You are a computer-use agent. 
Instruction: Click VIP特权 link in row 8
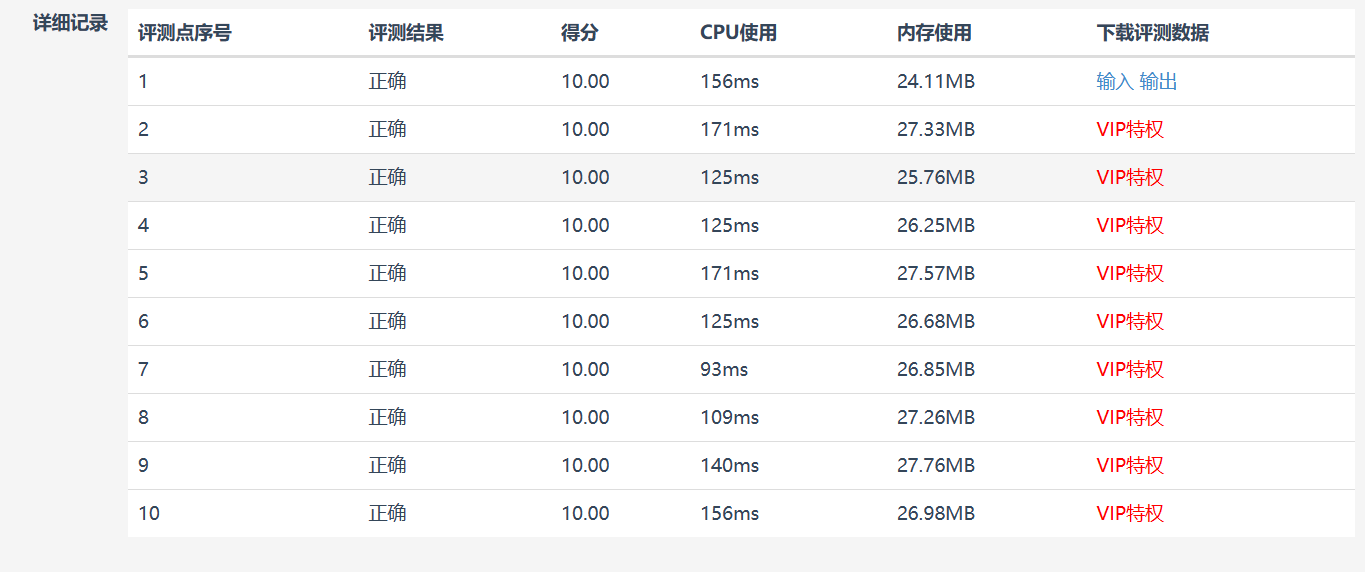1130,418
